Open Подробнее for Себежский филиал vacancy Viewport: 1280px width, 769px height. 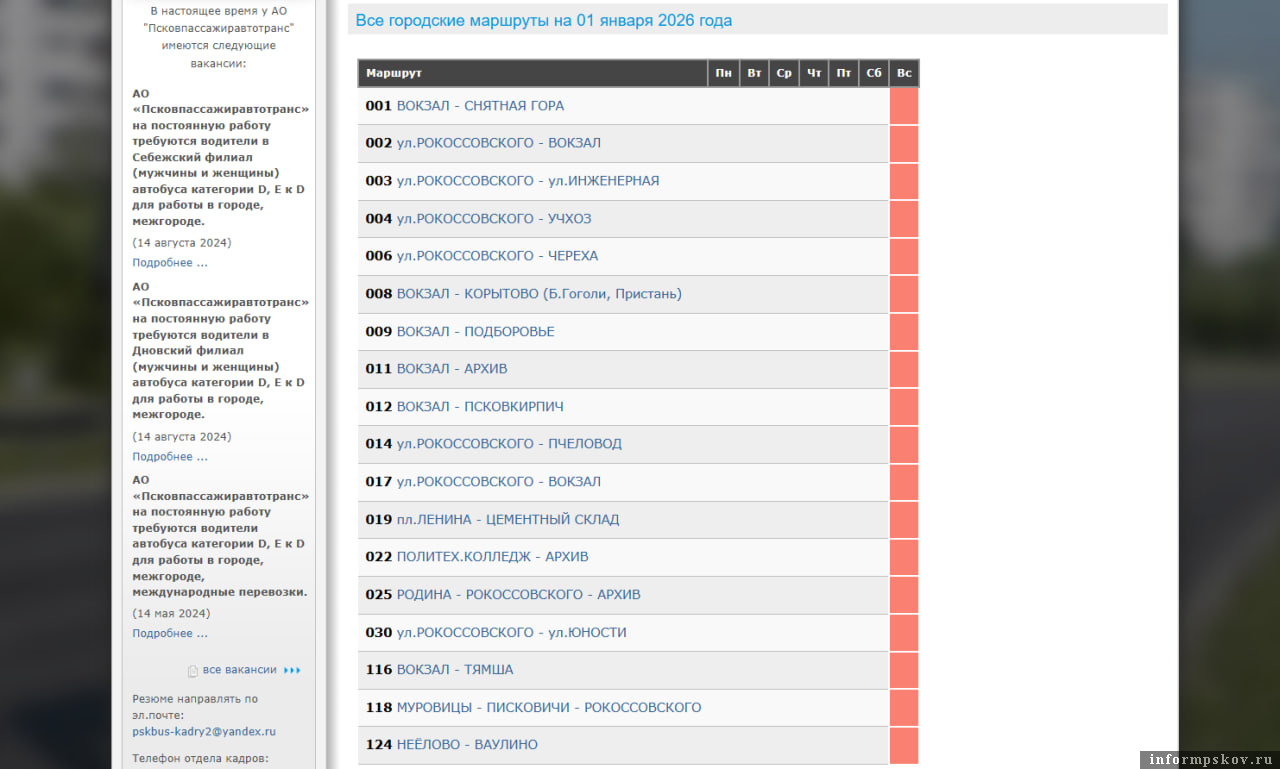click(170, 263)
